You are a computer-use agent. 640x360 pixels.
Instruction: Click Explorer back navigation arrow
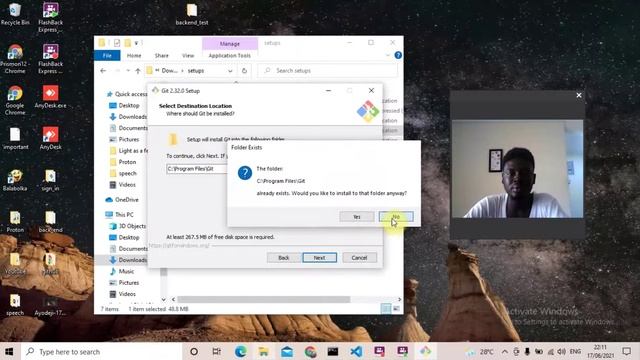pos(103,71)
